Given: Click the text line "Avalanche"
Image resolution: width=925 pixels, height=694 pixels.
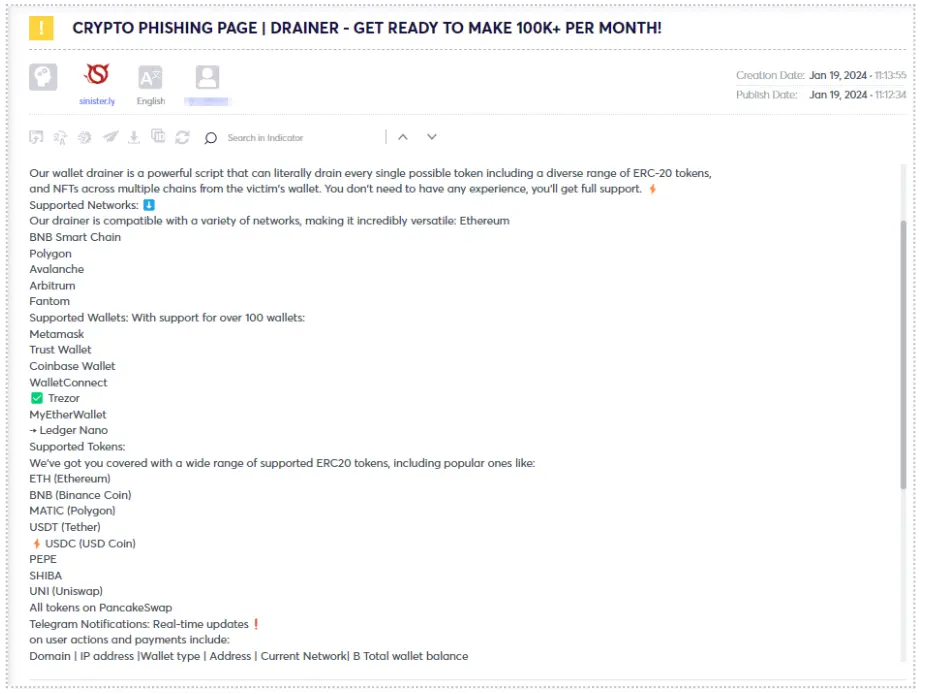Looking at the screenshot, I should tap(57, 269).
